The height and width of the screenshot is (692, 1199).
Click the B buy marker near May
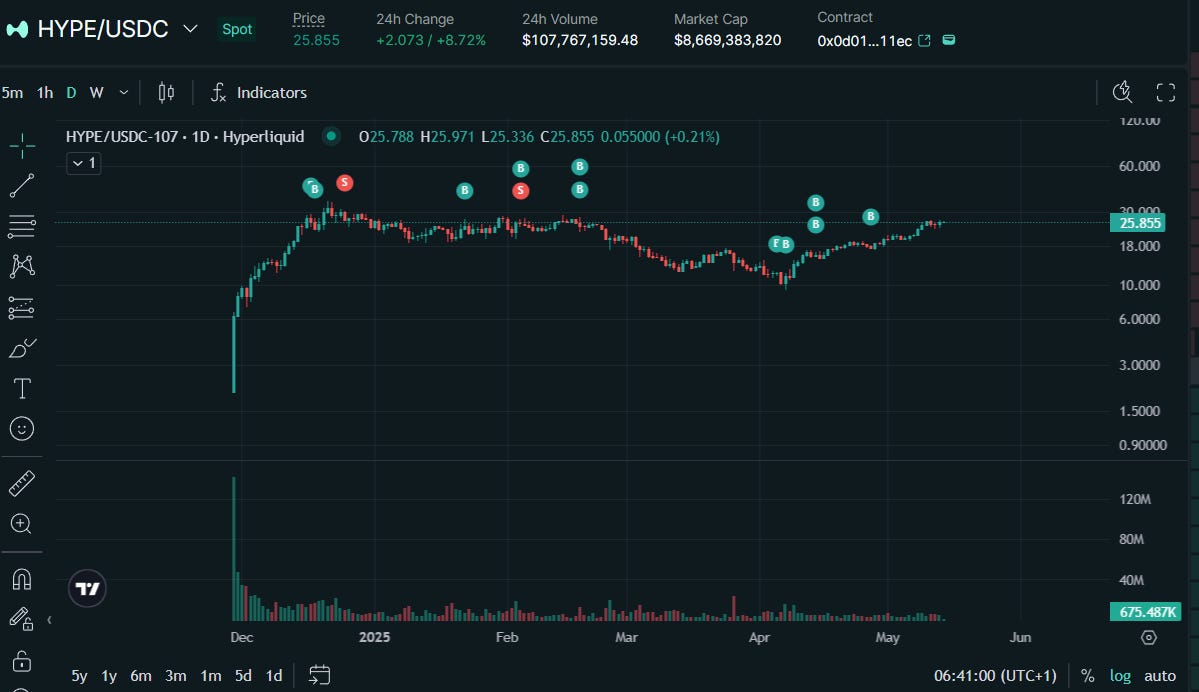point(870,217)
